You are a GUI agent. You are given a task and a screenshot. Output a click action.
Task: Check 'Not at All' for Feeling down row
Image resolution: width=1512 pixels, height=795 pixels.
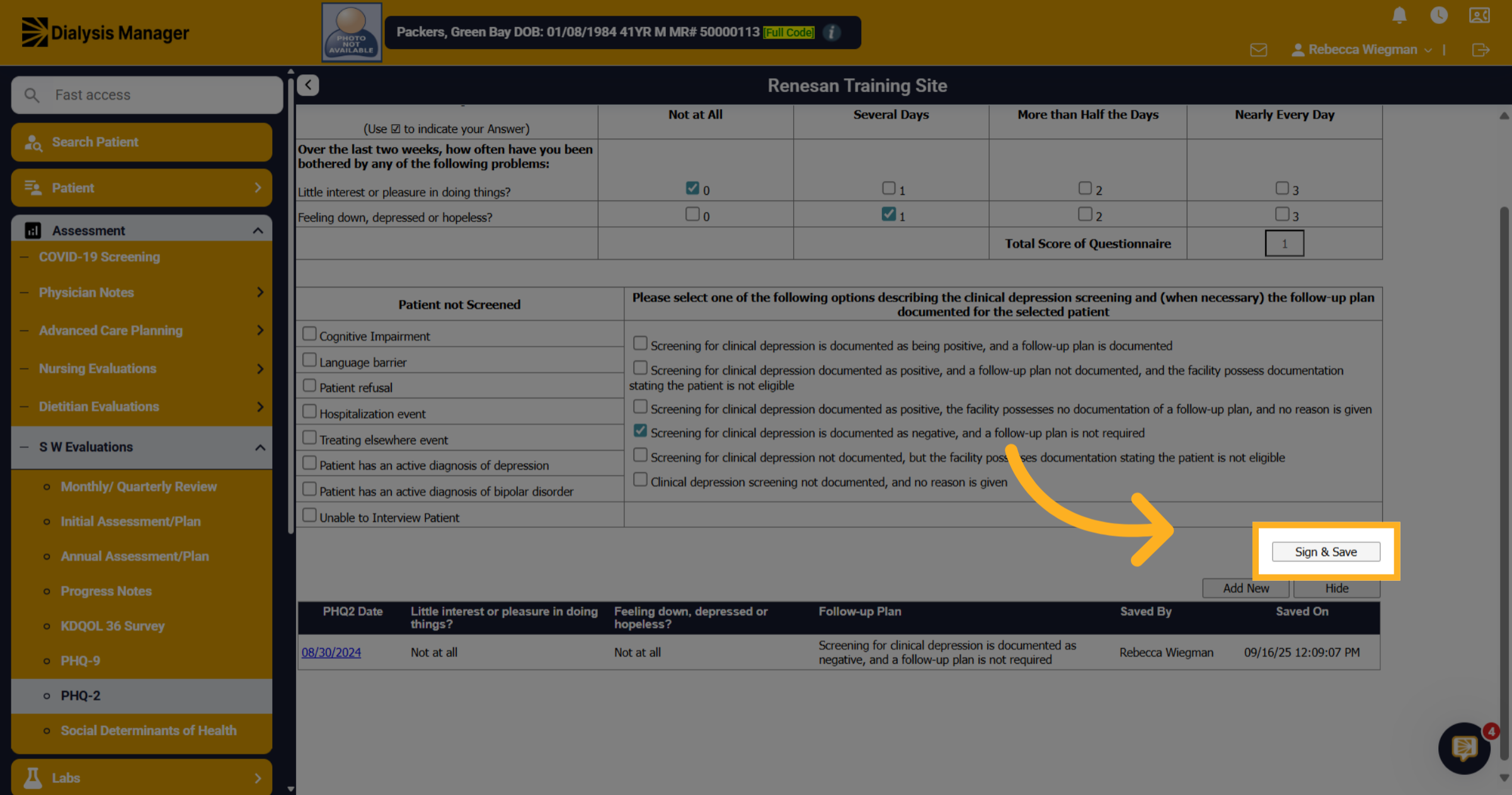click(692, 214)
